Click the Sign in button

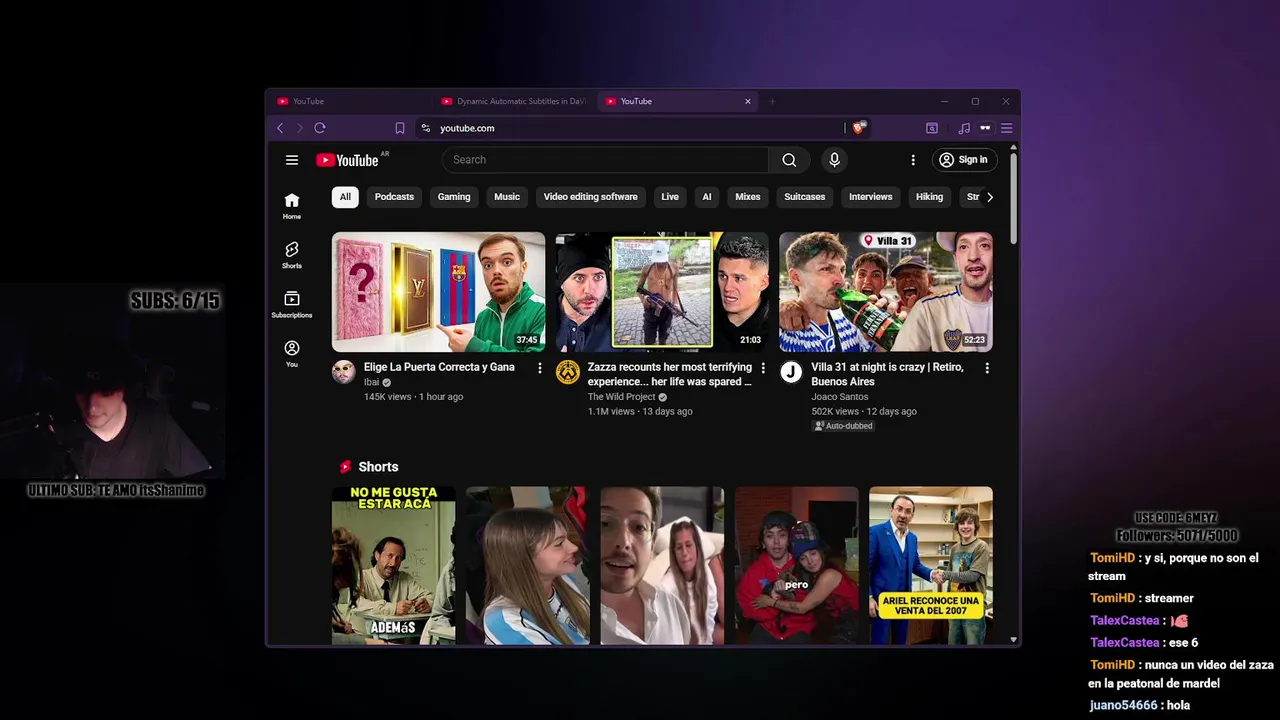point(964,160)
